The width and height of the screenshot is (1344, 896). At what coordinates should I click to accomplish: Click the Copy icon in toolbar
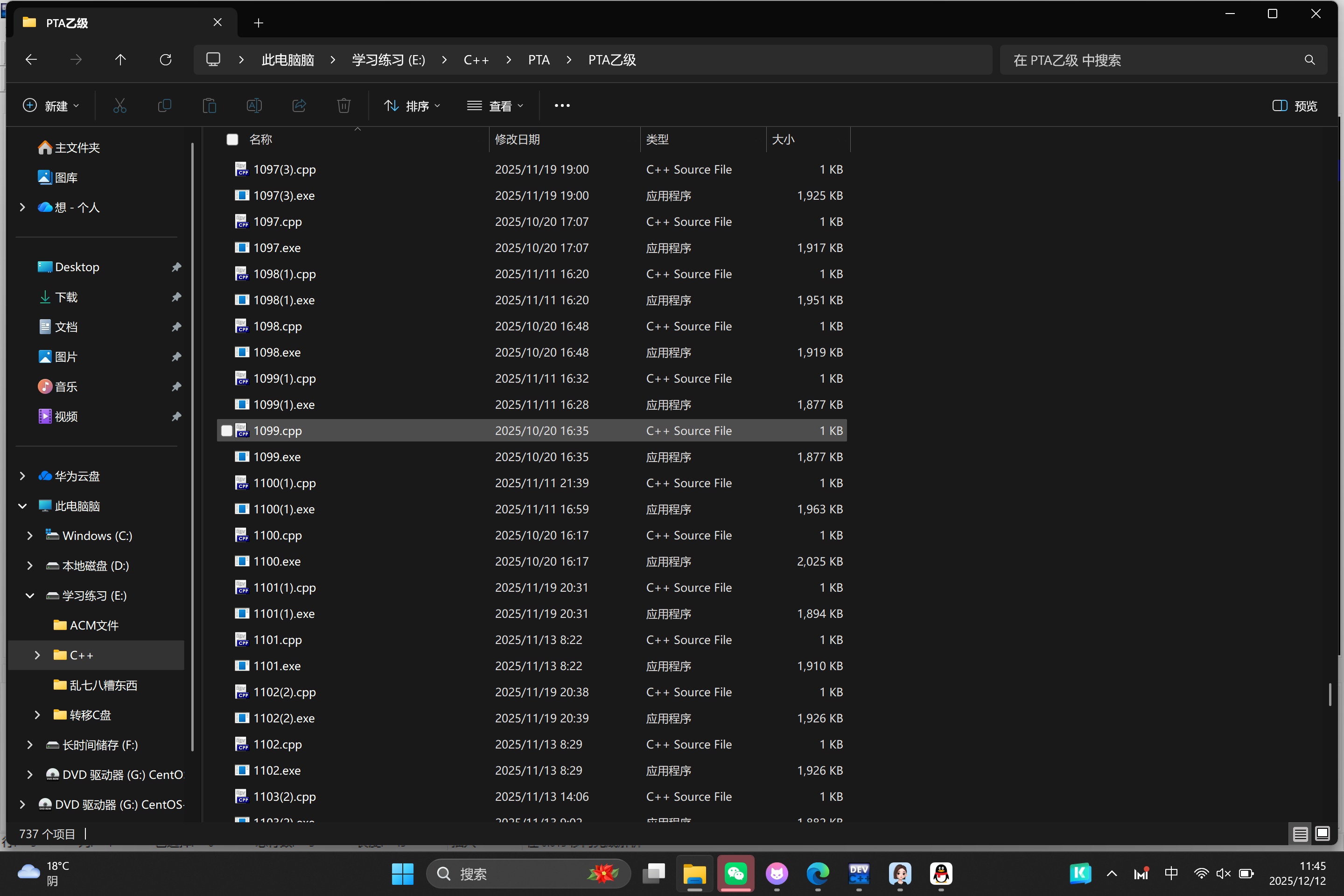point(165,106)
